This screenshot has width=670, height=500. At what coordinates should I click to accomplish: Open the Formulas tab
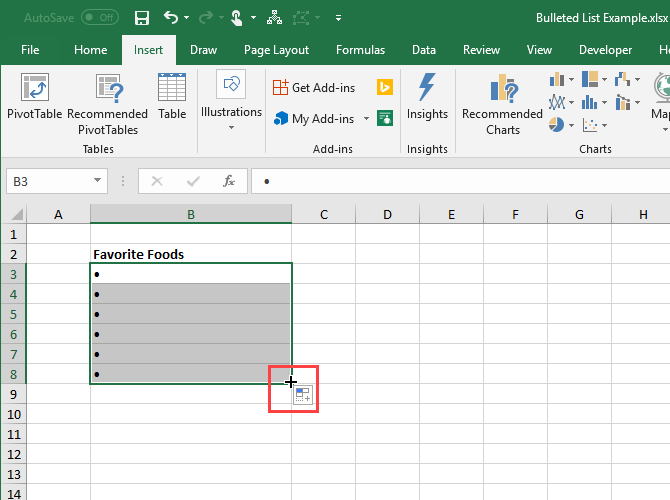[x=360, y=50]
